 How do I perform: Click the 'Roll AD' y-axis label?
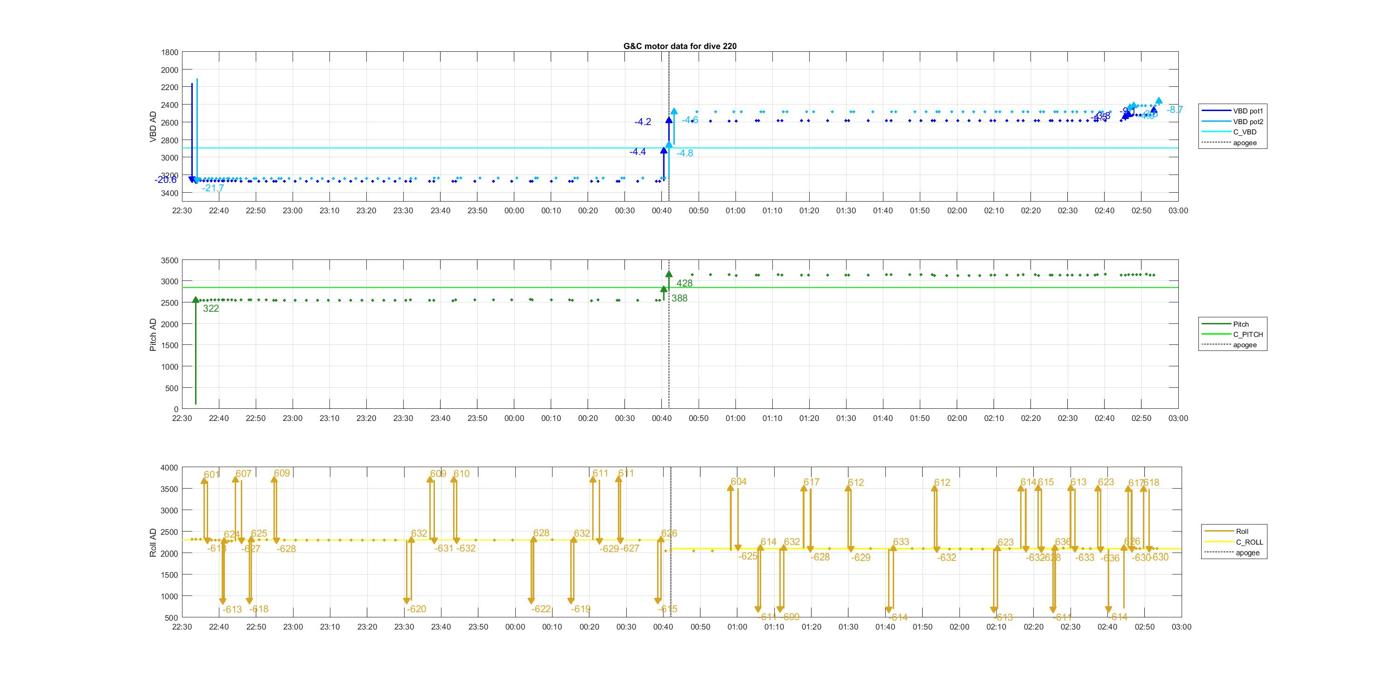(154, 542)
